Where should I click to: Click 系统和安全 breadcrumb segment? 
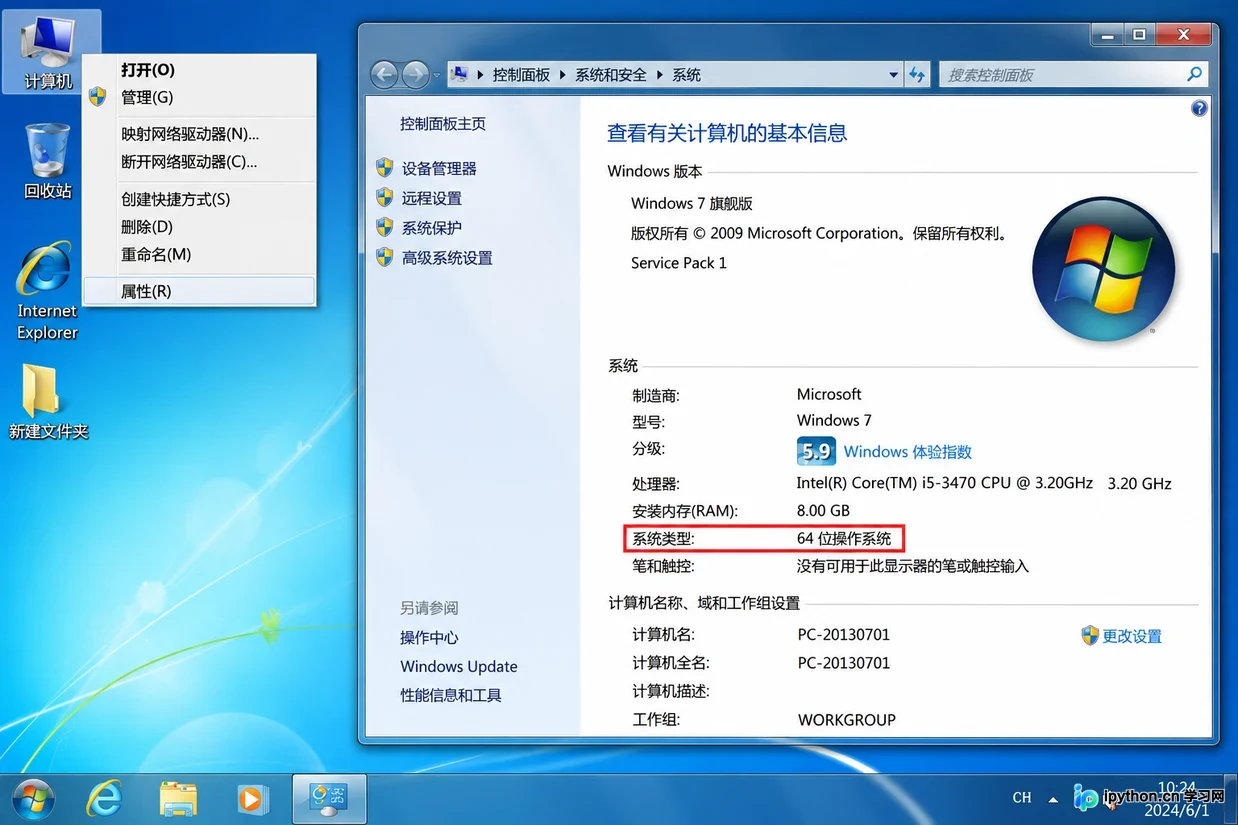pyautogui.click(x=610, y=75)
